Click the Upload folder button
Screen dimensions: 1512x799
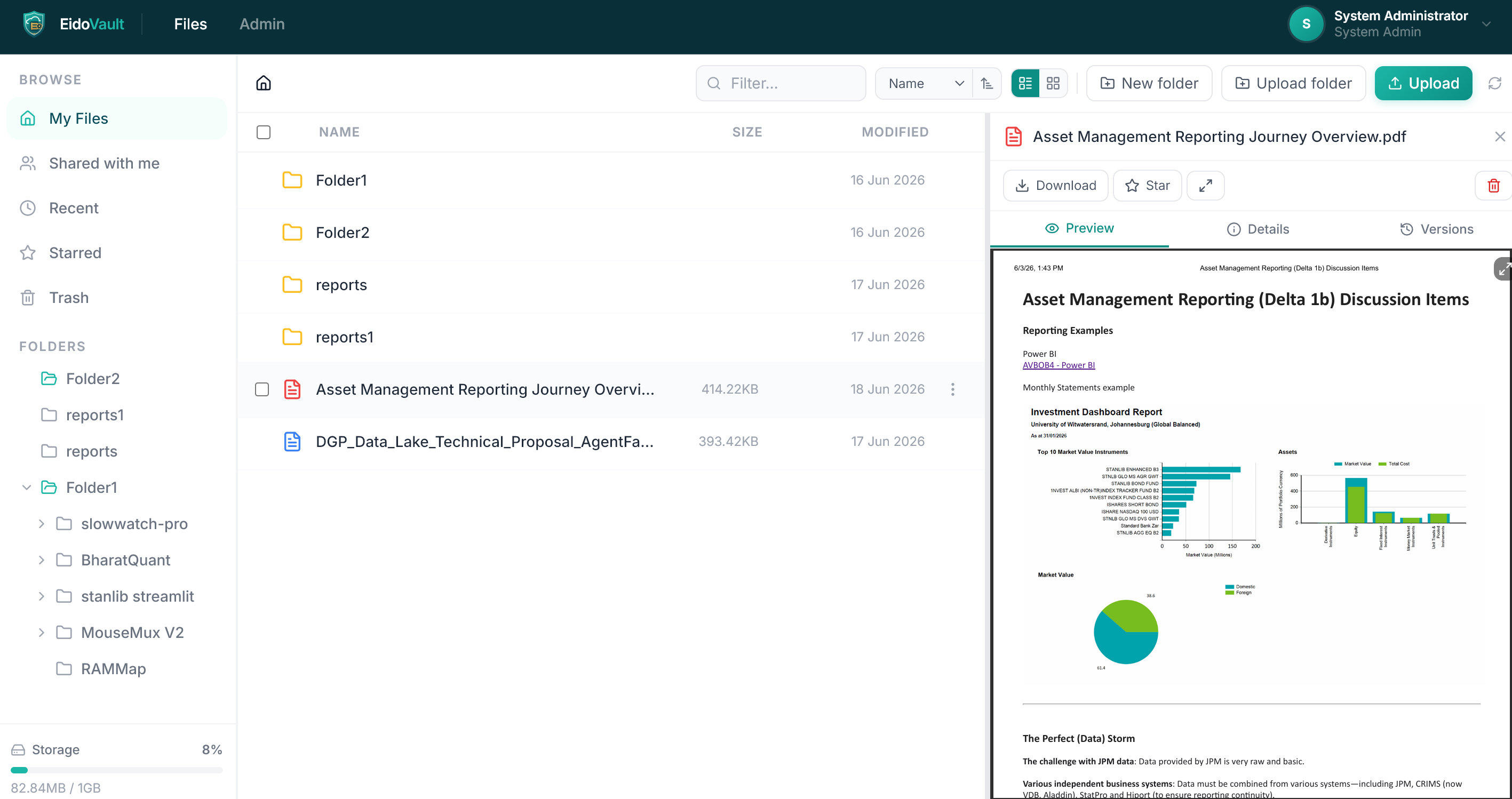tap(1293, 83)
